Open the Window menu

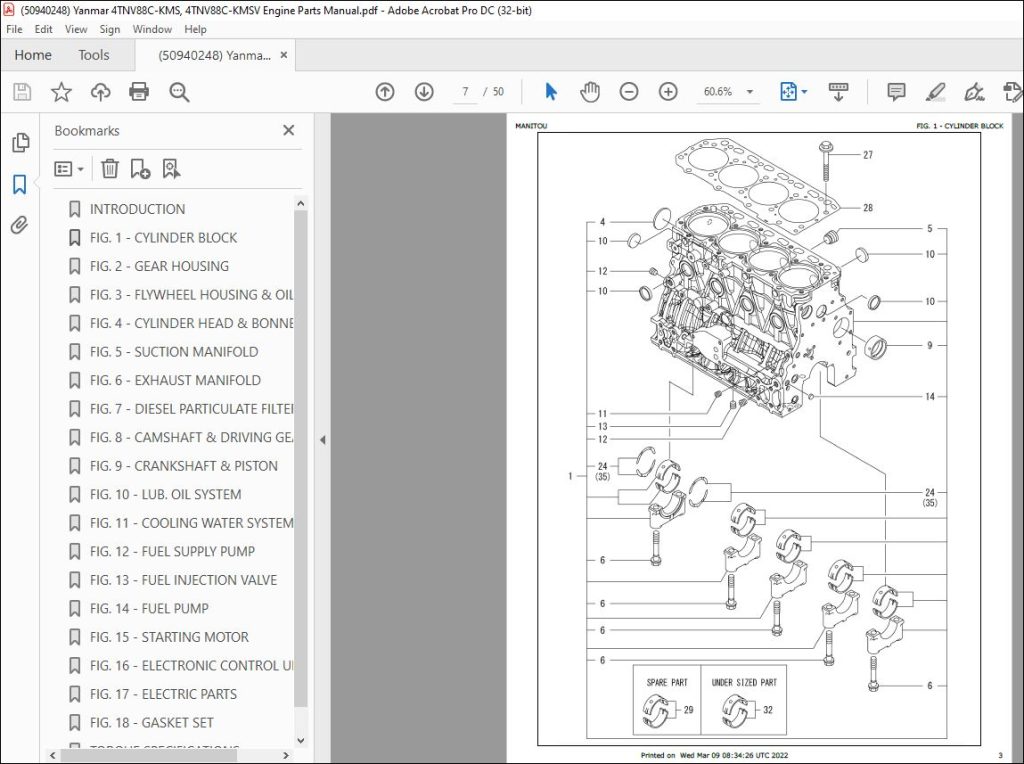tap(152, 29)
